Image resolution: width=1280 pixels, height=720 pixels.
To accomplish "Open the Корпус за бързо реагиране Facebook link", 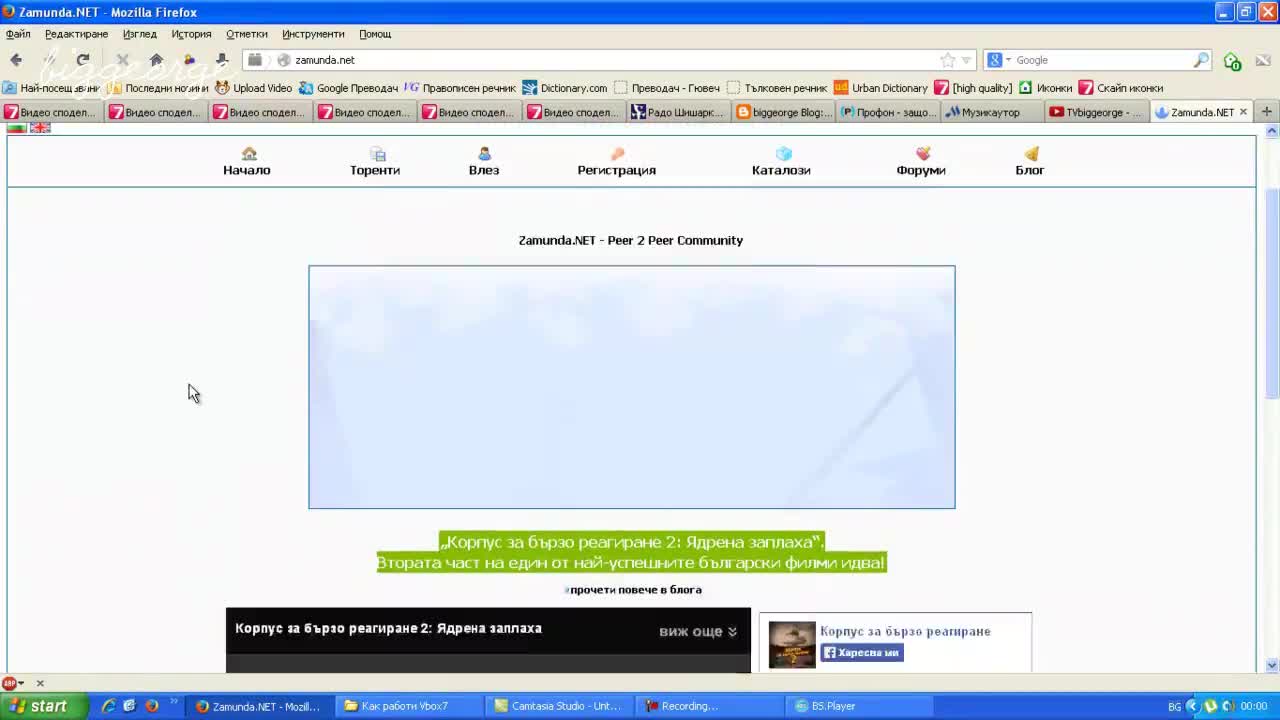I will point(905,631).
